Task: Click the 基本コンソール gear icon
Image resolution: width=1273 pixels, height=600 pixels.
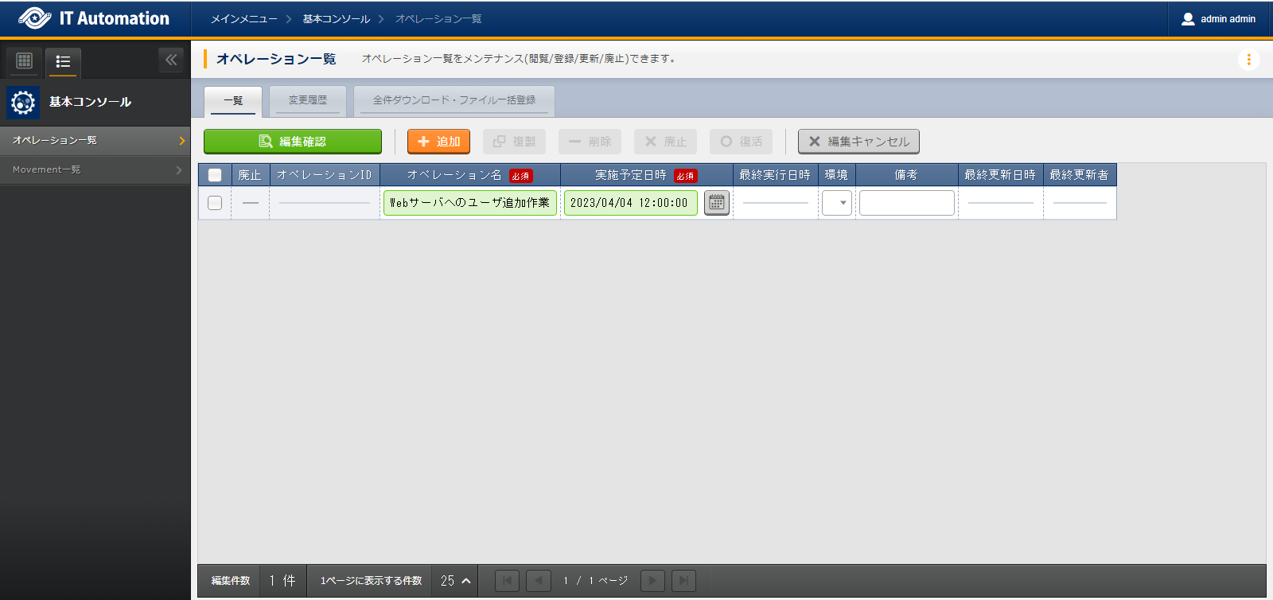Action: (22, 101)
